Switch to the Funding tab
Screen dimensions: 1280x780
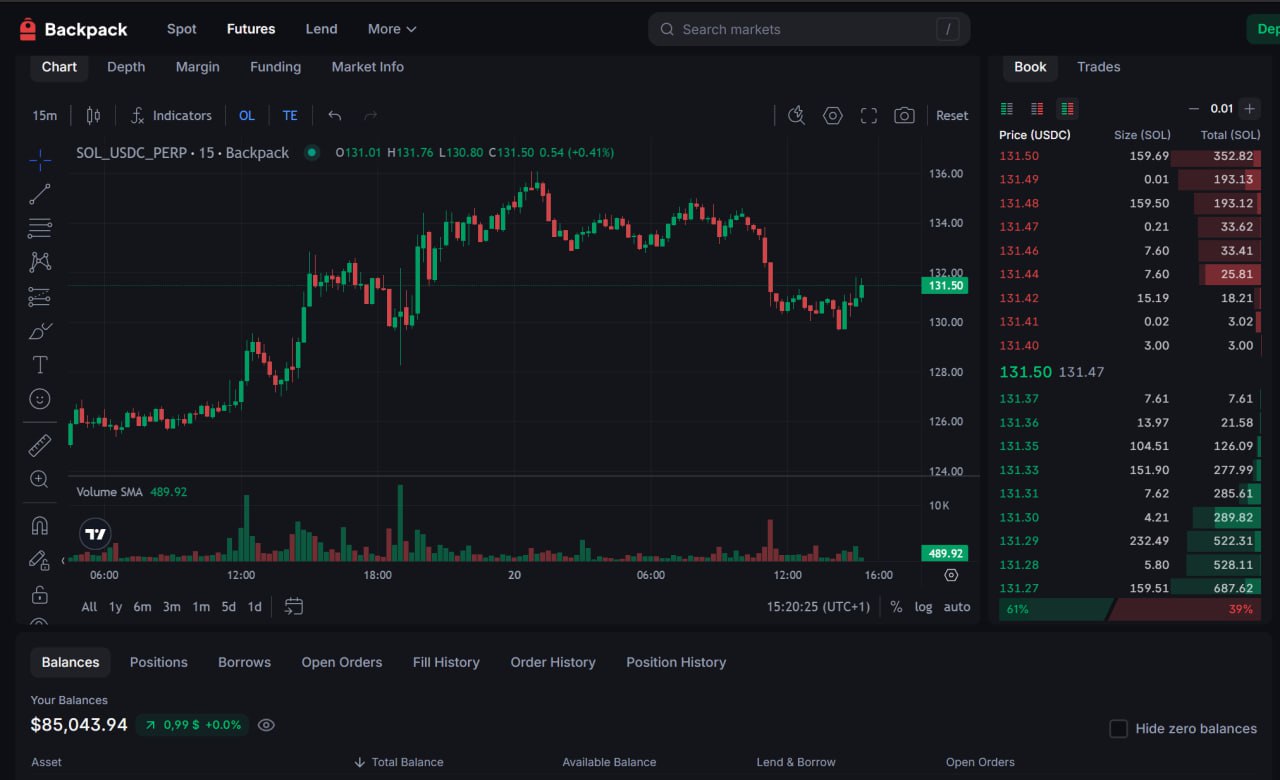pos(275,67)
